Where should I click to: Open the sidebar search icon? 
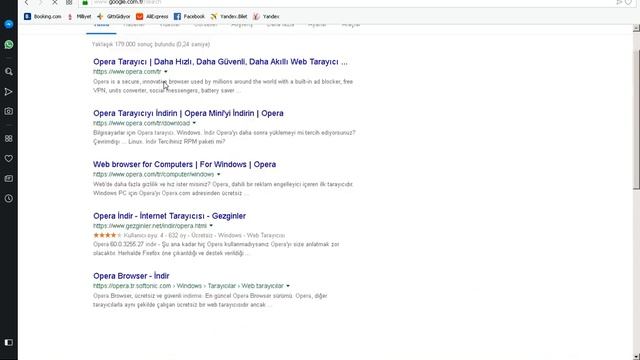pos(9,72)
